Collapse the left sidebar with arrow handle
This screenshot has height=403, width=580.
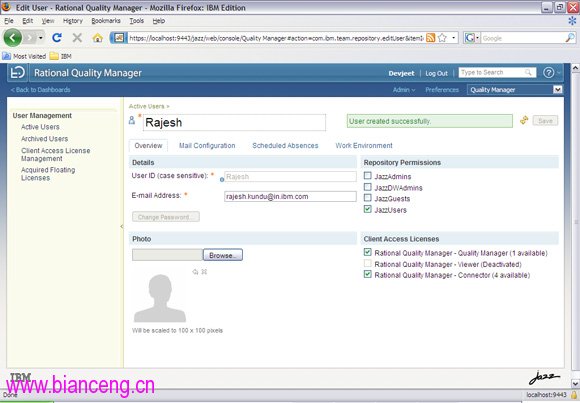point(122,226)
